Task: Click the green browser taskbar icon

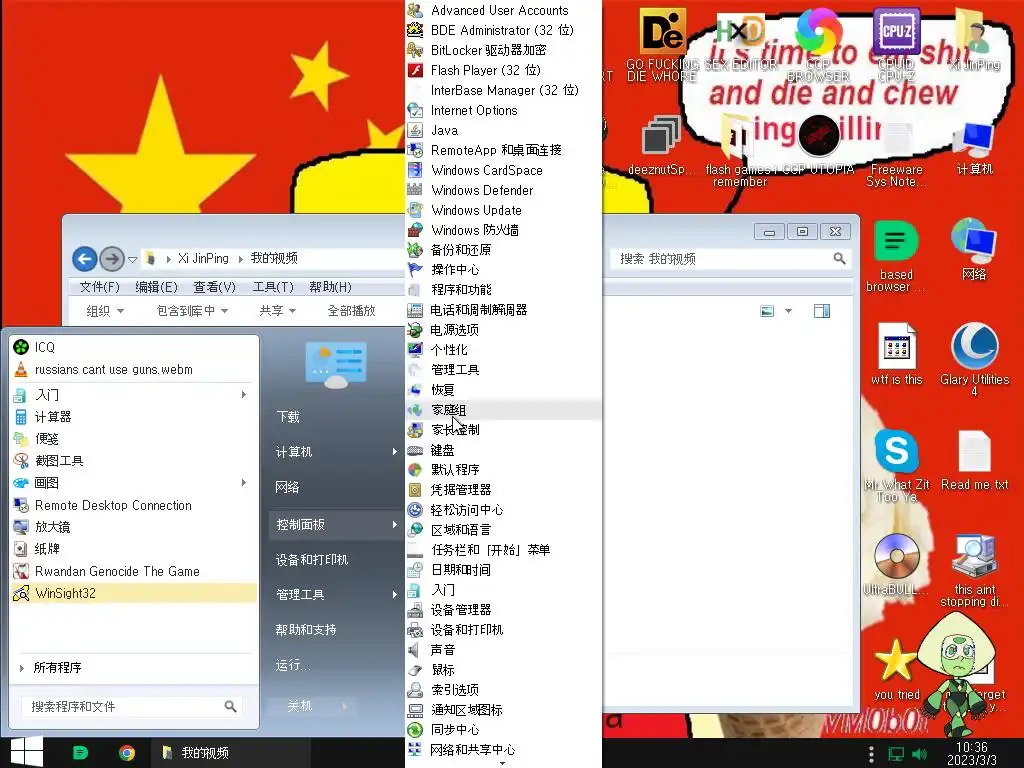Action: click(x=80, y=753)
